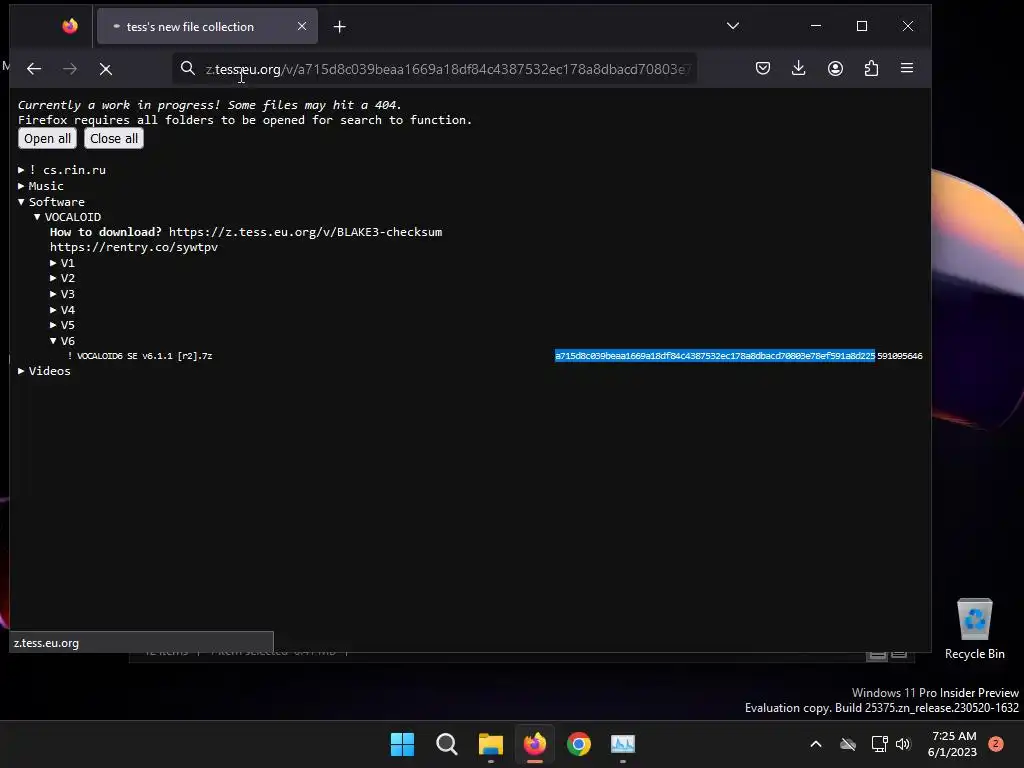Screen dimensions: 1024x768
Task: Open Google Chrome from taskbar
Action: pos(579,744)
